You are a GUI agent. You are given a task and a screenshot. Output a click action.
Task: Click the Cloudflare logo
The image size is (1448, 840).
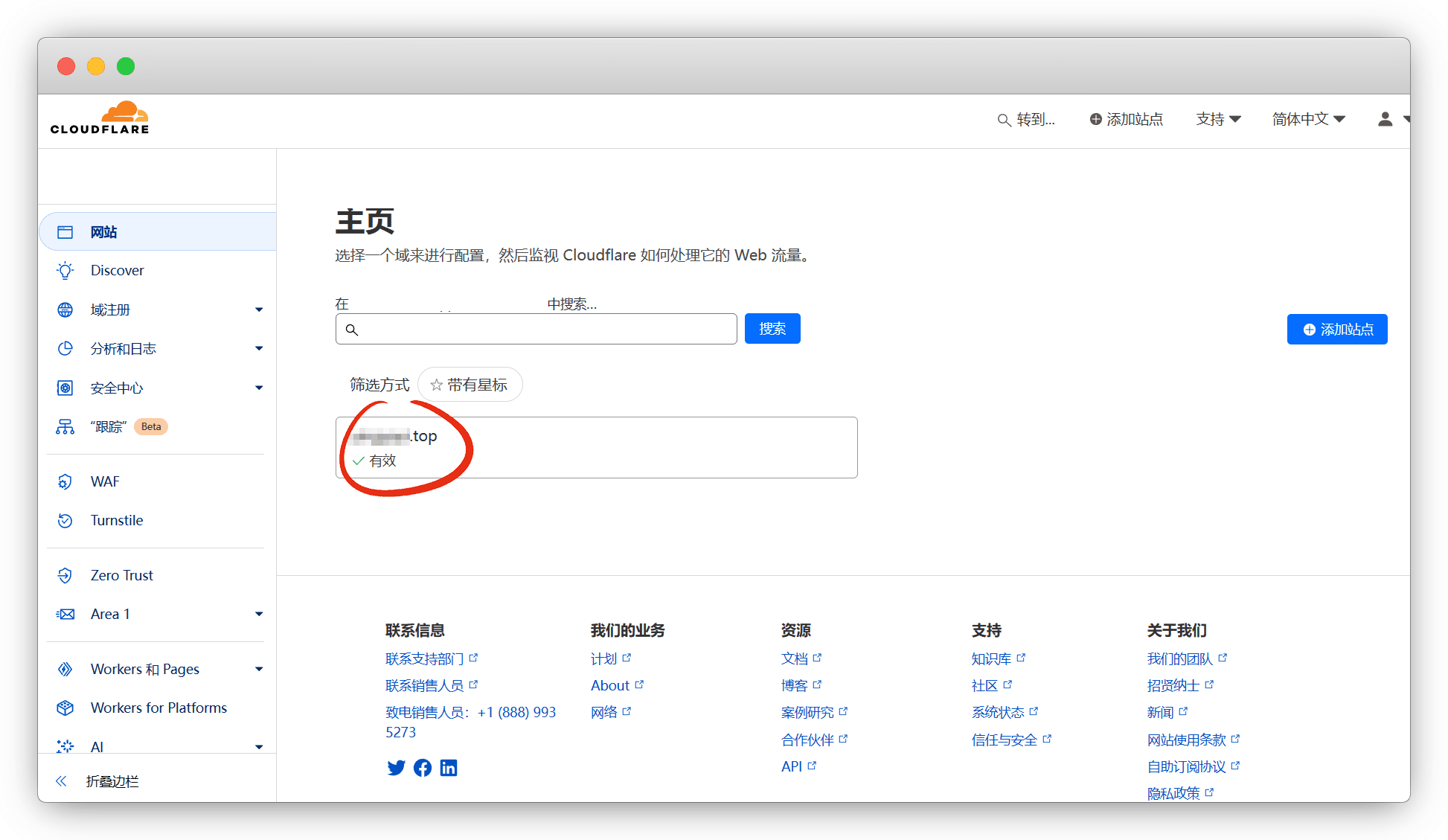click(x=100, y=118)
